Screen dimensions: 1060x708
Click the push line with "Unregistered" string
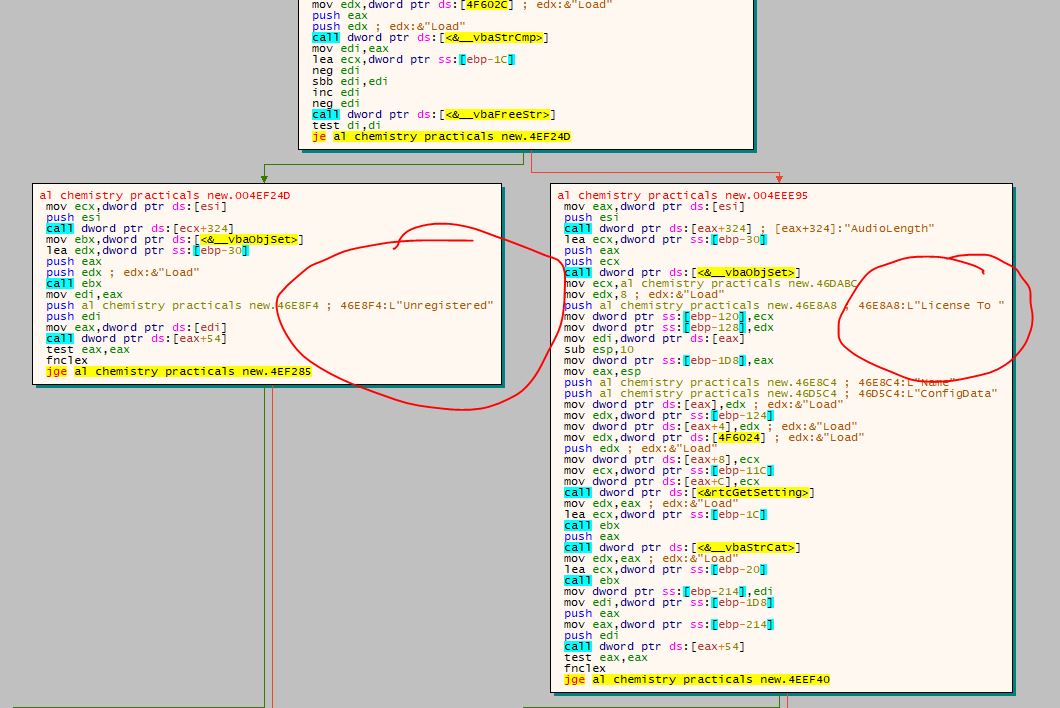click(x=269, y=306)
